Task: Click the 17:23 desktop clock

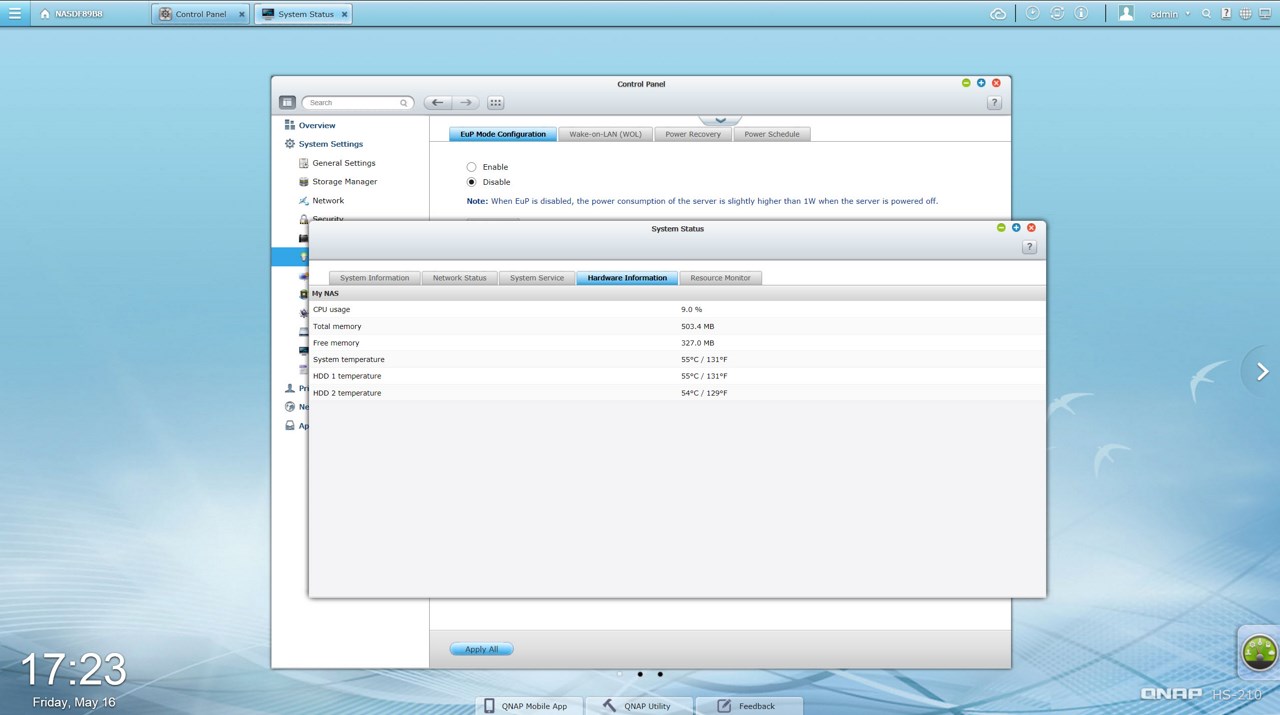Action: (74, 670)
